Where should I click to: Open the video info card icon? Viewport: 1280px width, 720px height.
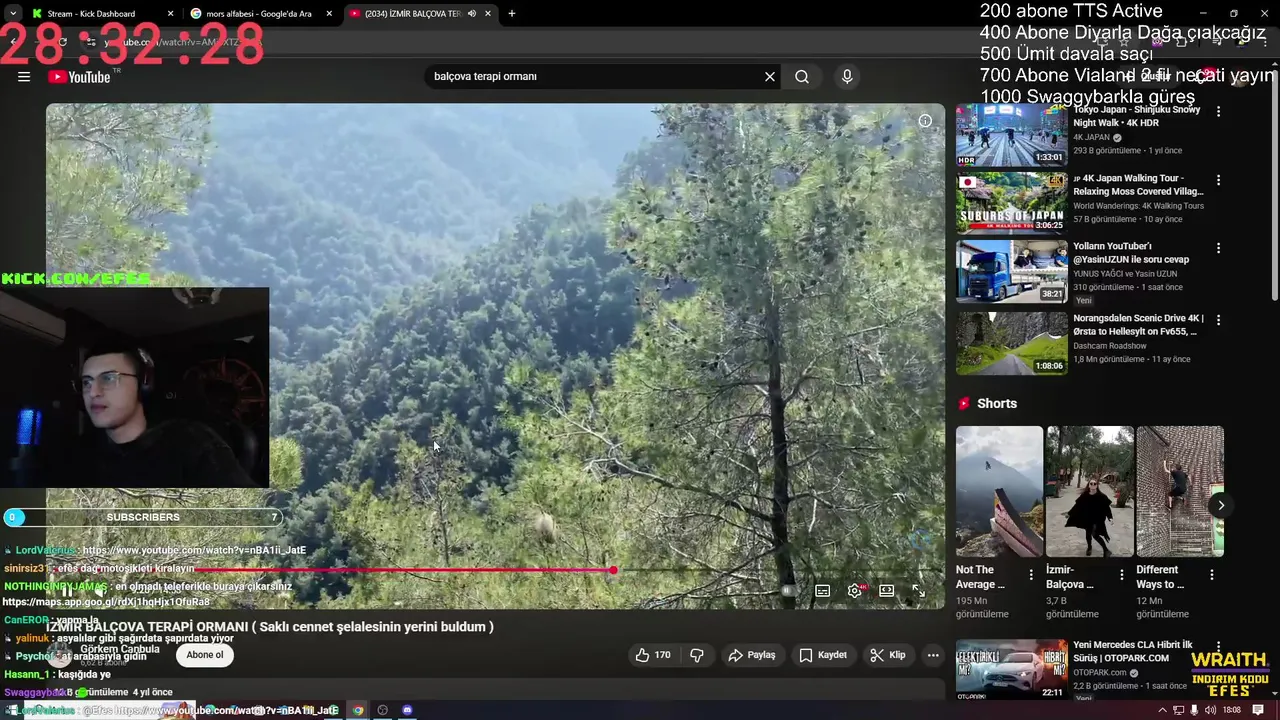coord(925,121)
